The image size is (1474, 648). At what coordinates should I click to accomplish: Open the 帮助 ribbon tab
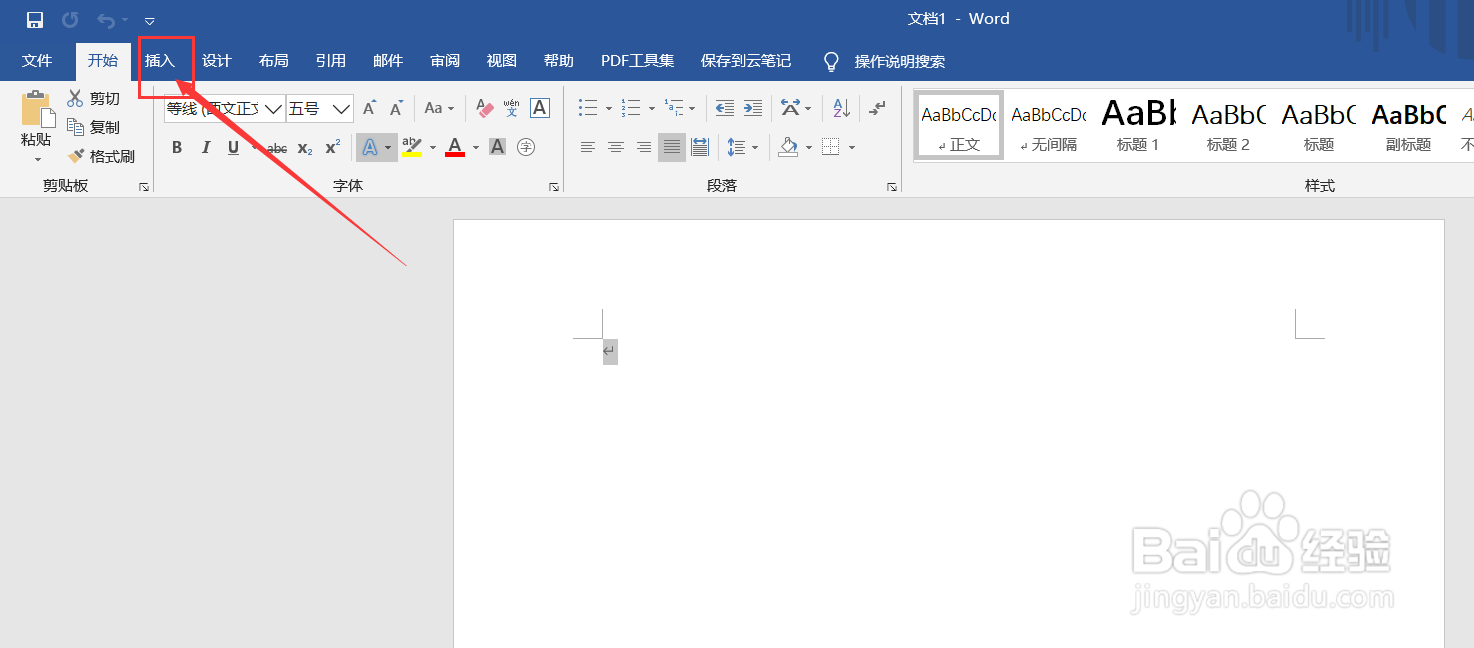(x=559, y=61)
